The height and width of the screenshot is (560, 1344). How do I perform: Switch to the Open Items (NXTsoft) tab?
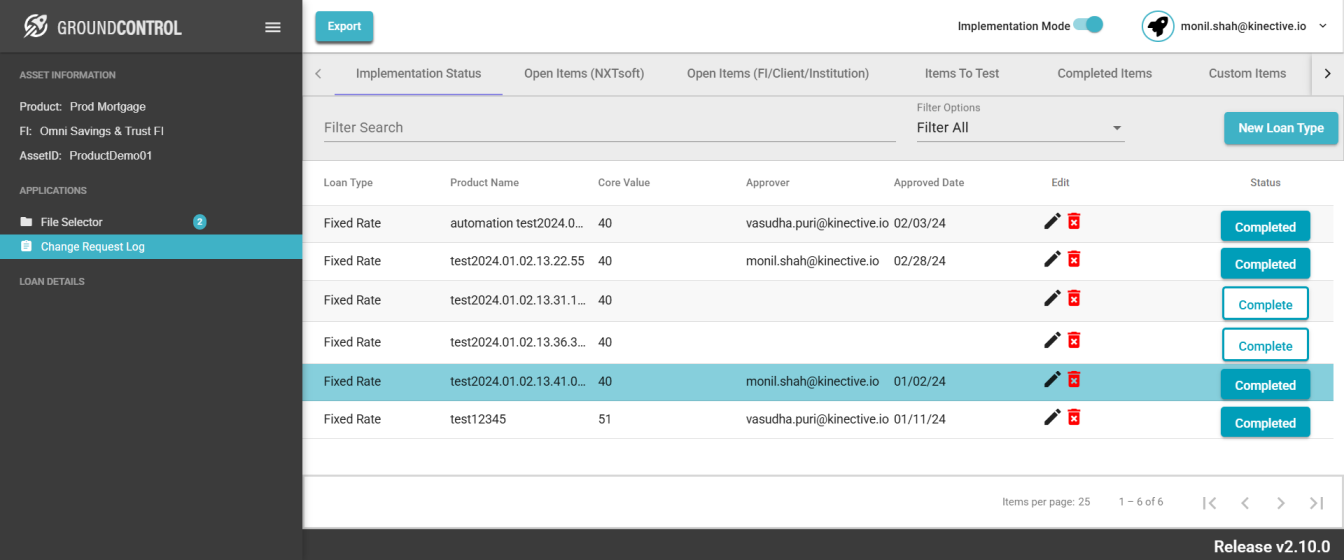click(x=584, y=73)
